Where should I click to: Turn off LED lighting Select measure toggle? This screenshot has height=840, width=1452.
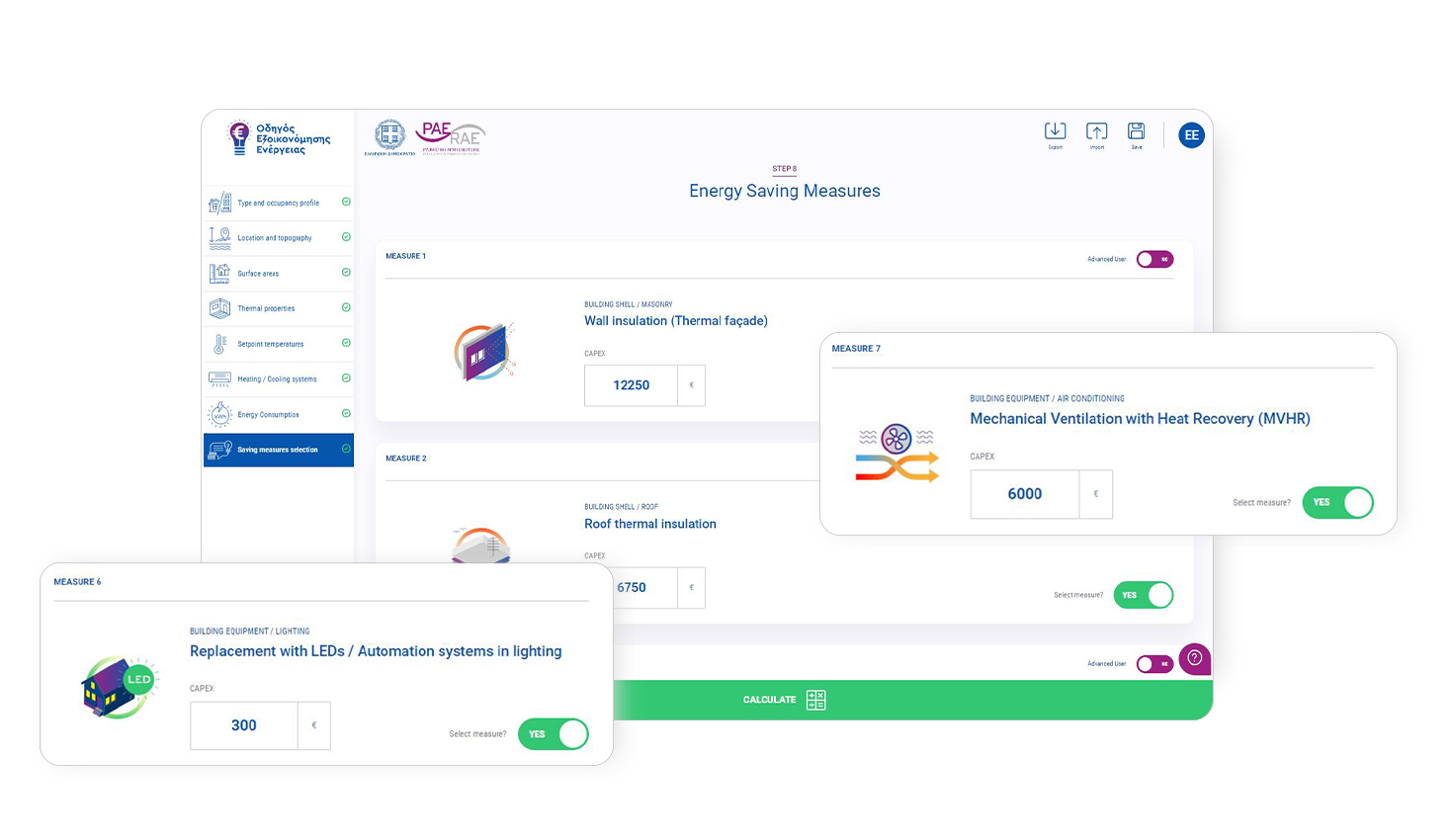553,734
